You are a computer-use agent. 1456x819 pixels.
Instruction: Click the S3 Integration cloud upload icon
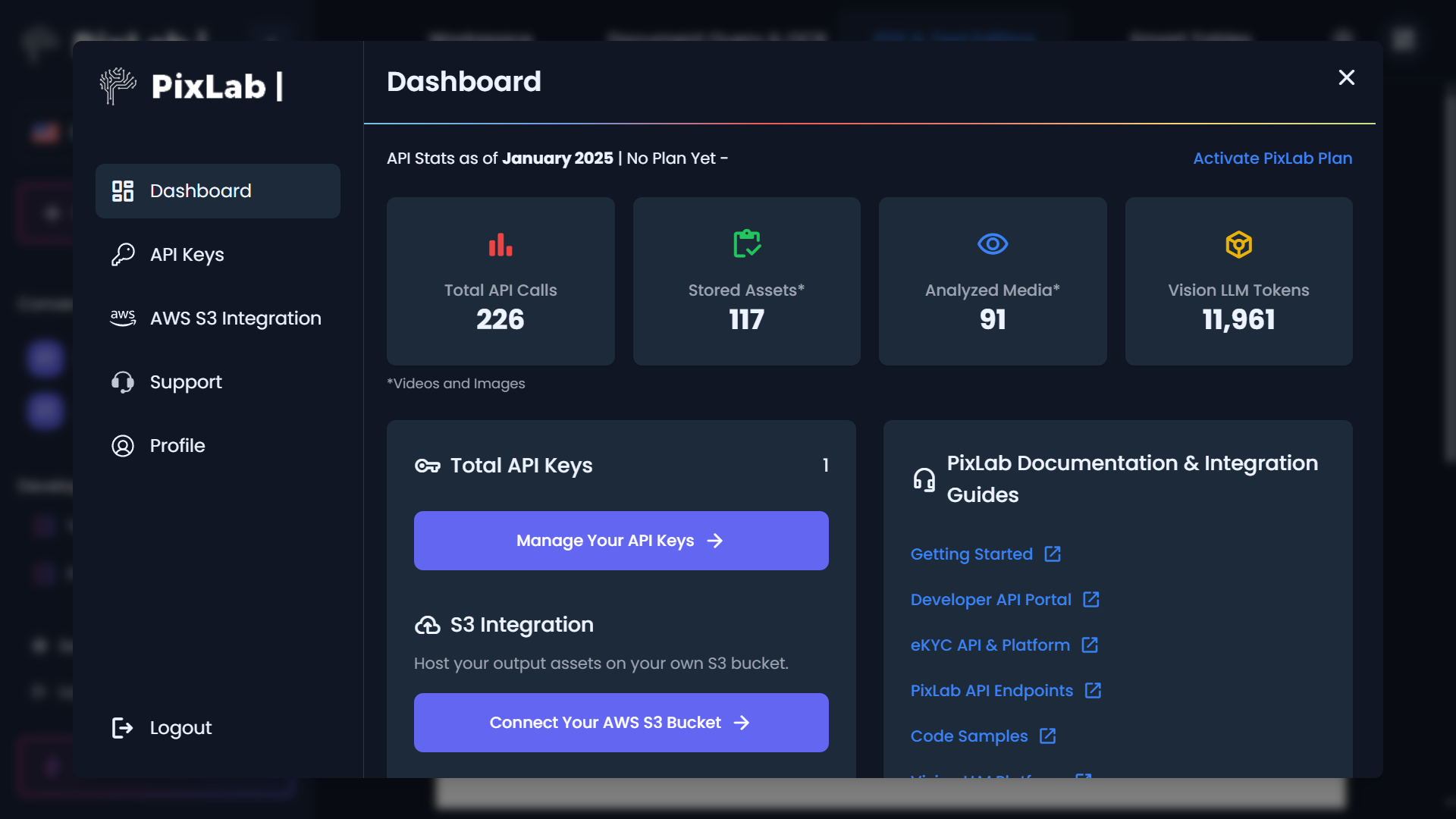(428, 625)
